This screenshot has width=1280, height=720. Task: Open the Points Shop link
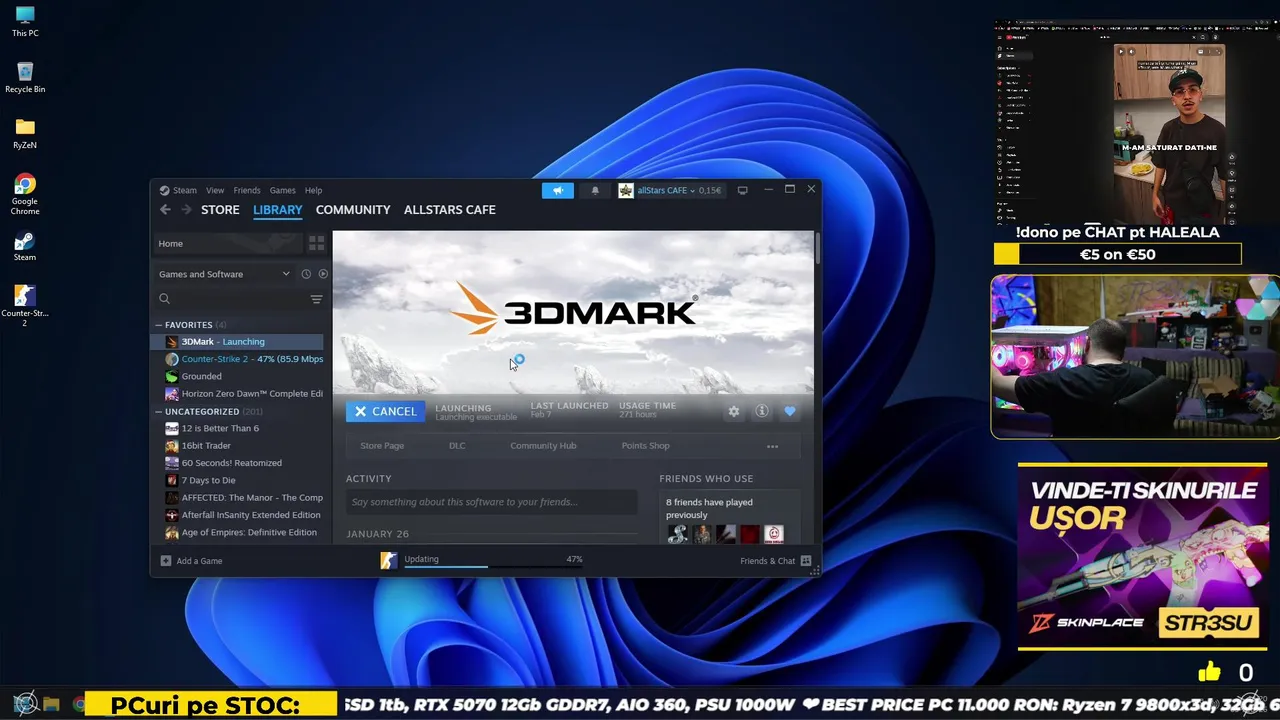click(645, 446)
